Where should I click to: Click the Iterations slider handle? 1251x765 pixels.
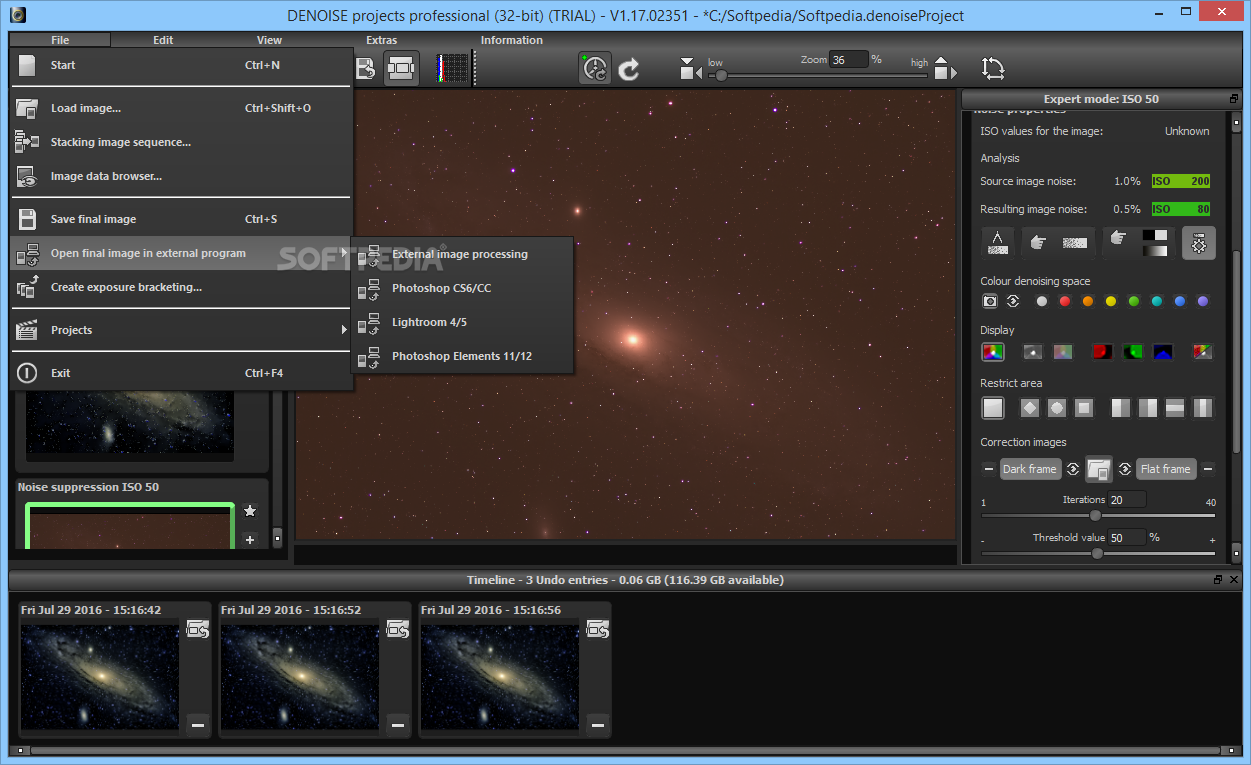[x=1095, y=515]
